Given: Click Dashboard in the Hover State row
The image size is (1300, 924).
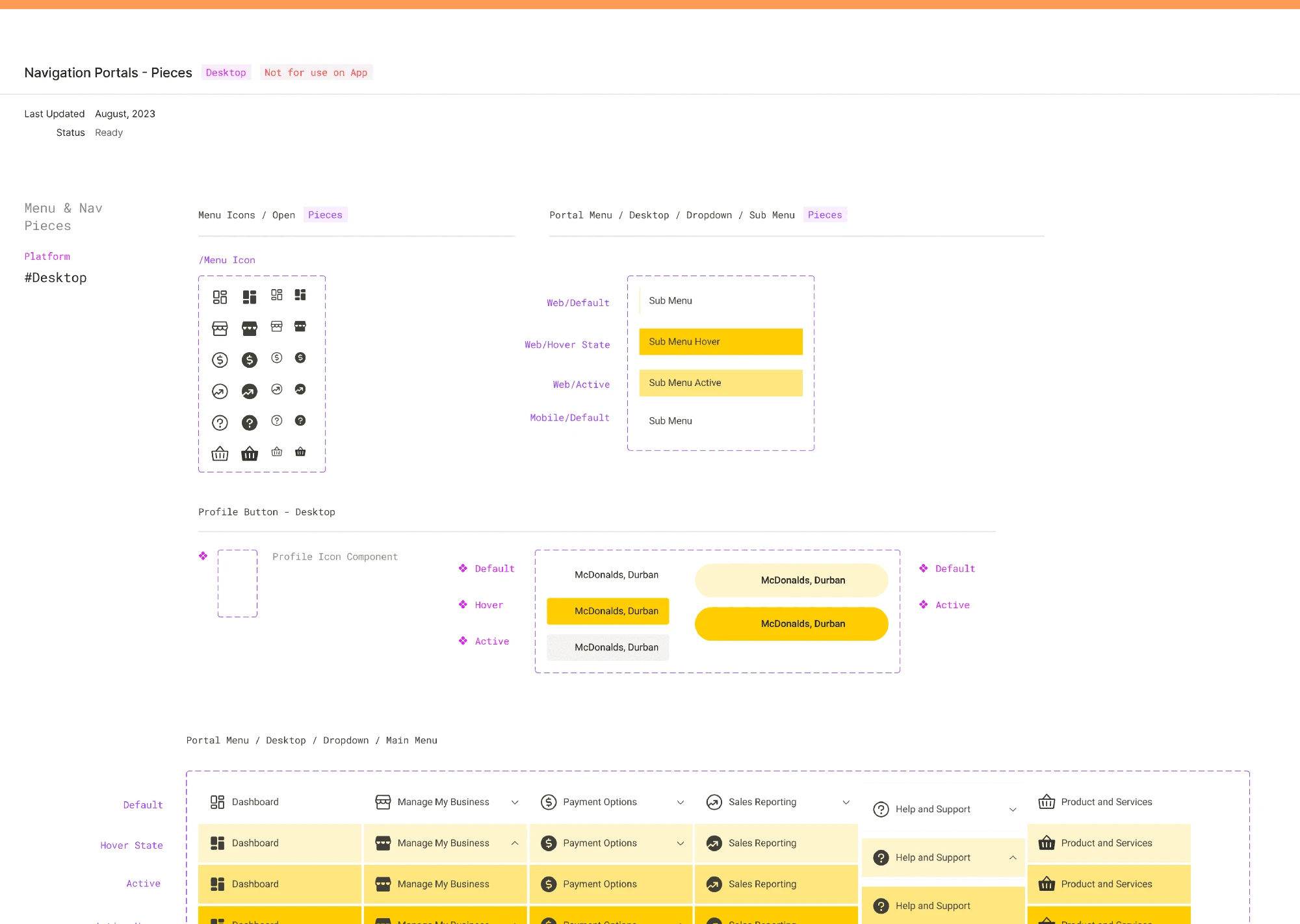Looking at the screenshot, I should pos(279,843).
